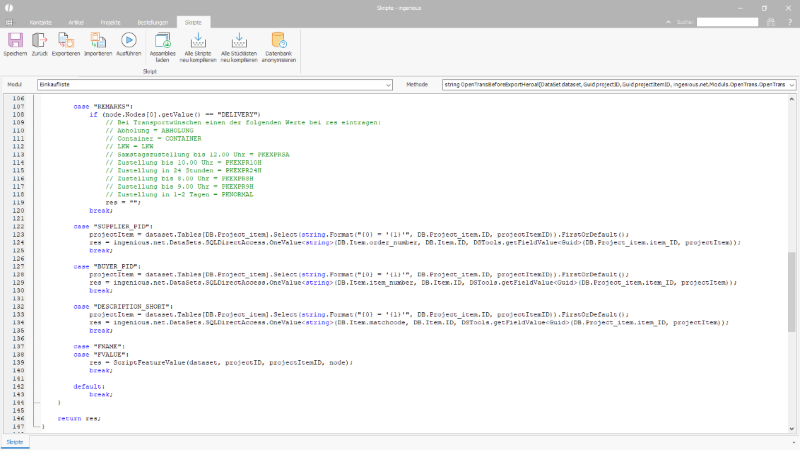Screen dimensions: 800x450
Task: Recompile all scripts (Alle Skripte neu kompilieren)
Action: [198, 47]
